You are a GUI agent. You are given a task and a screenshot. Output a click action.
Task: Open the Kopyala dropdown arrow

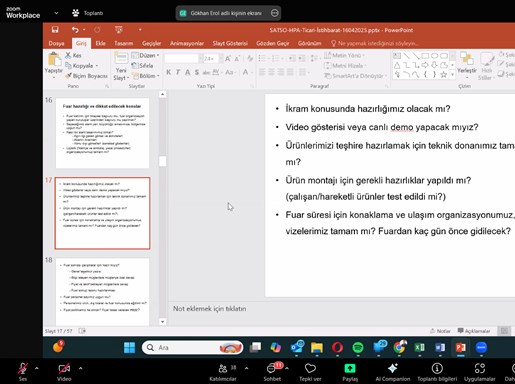[x=97, y=66]
